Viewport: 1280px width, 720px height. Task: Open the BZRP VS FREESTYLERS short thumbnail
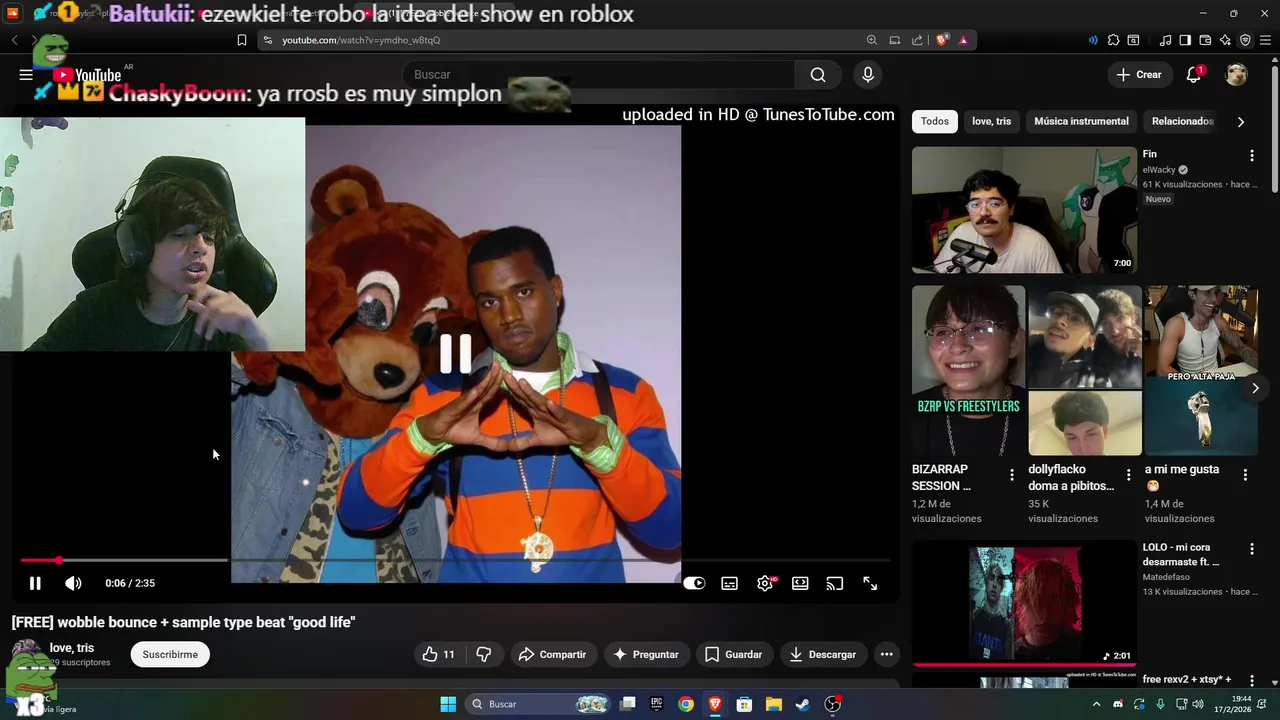click(x=968, y=371)
